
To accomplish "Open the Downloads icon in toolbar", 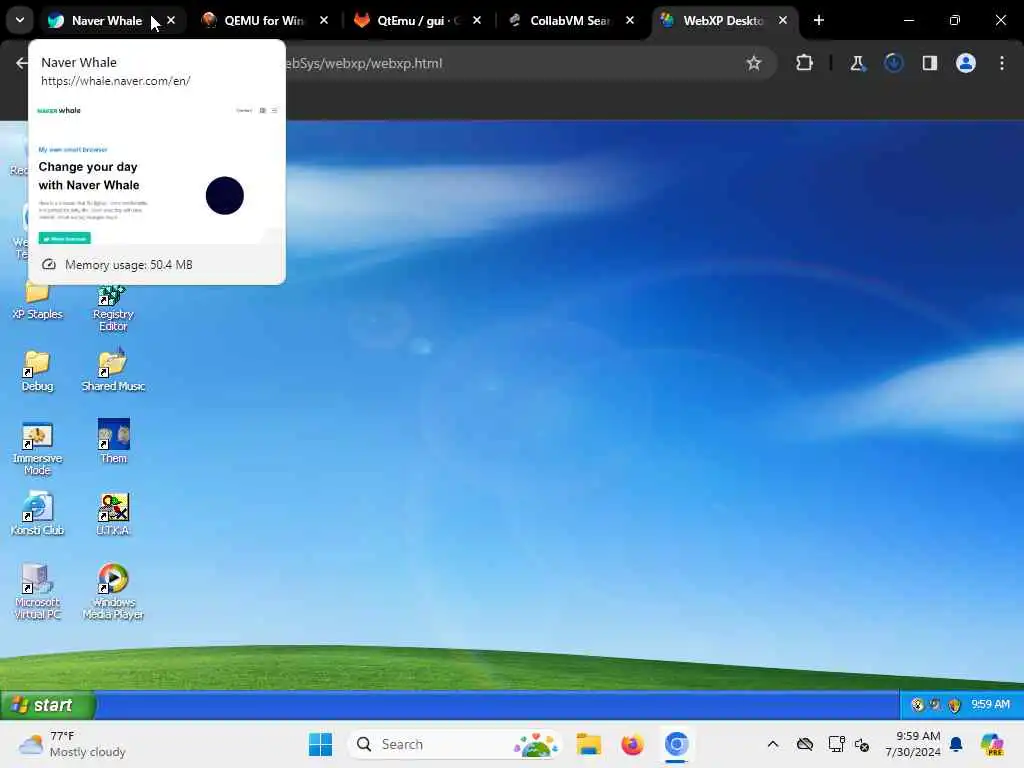I will (x=893, y=63).
